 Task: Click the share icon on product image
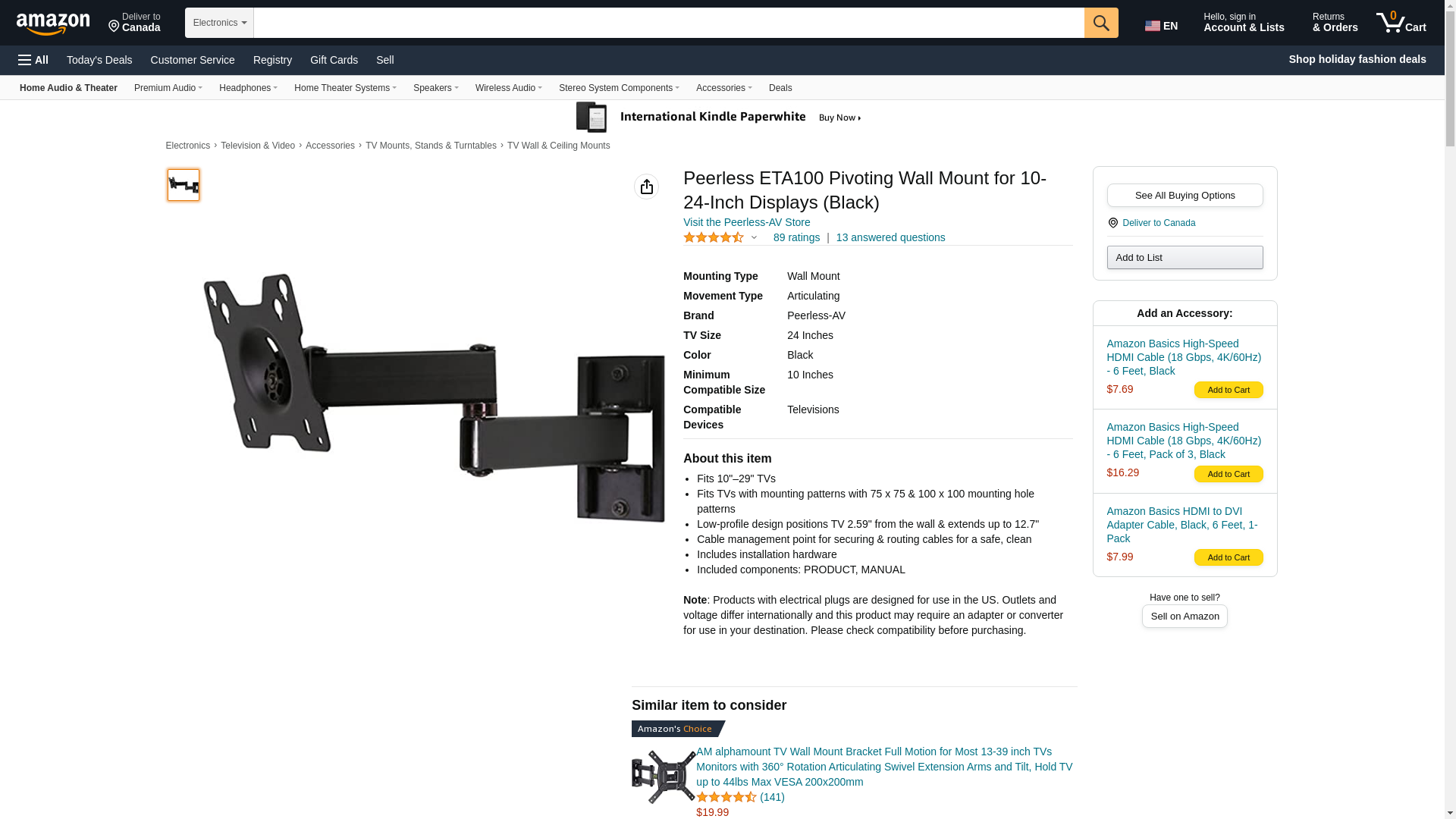(646, 187)
